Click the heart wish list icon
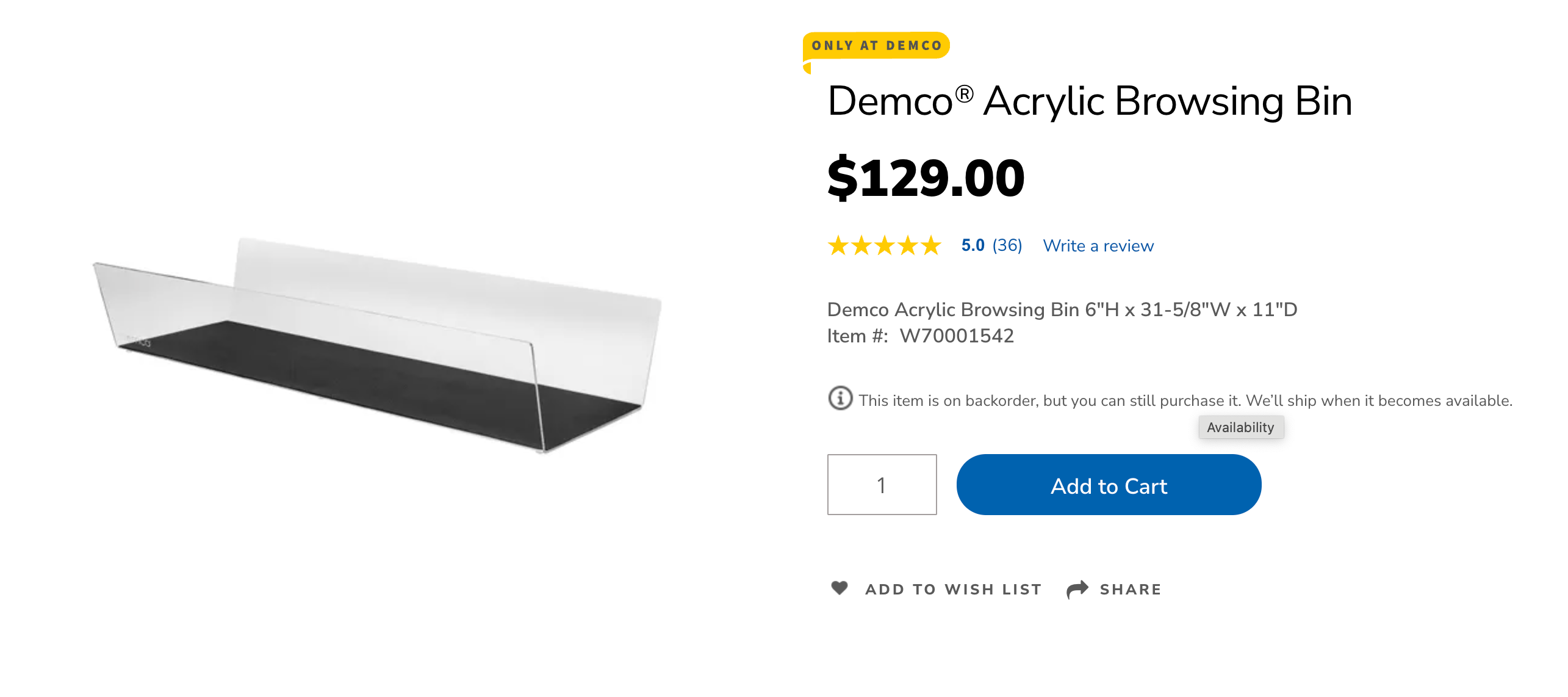Screen dimensions: 1568x697 840,588
